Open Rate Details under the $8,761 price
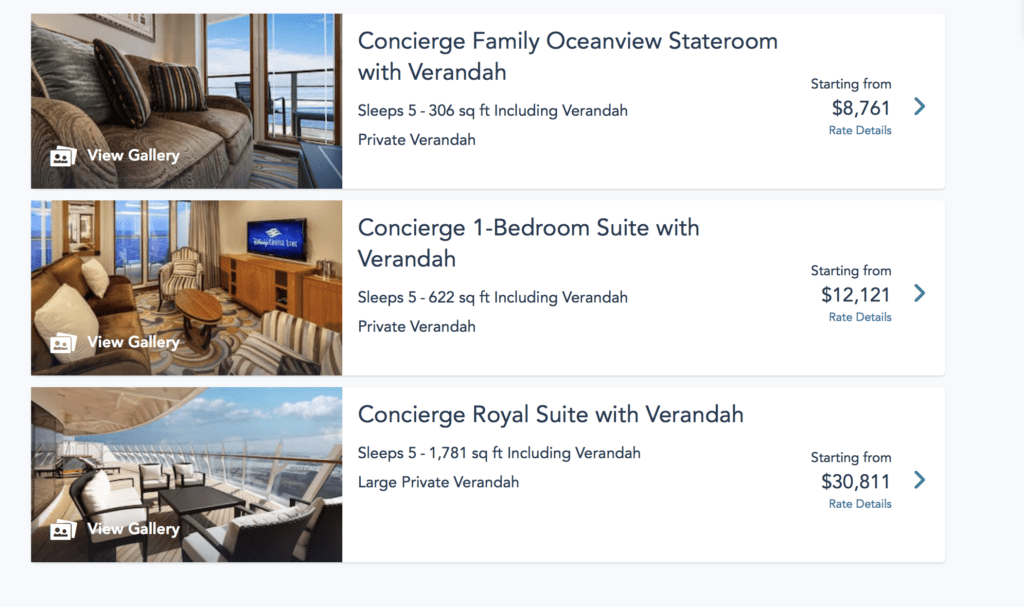The width and height of the screenshot is (1024, 607). (x=860, y=130)
